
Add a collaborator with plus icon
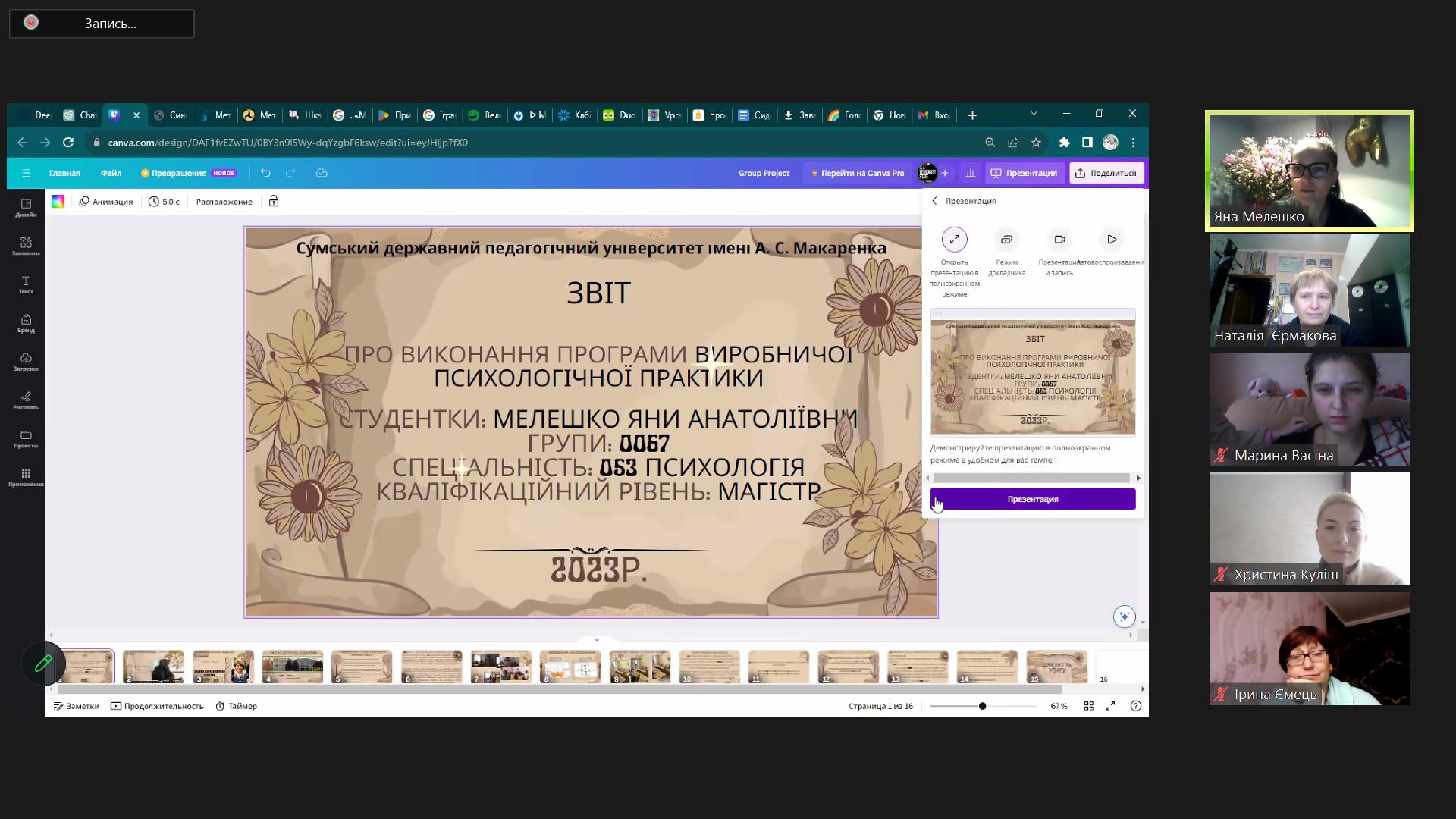pos(945,173)
